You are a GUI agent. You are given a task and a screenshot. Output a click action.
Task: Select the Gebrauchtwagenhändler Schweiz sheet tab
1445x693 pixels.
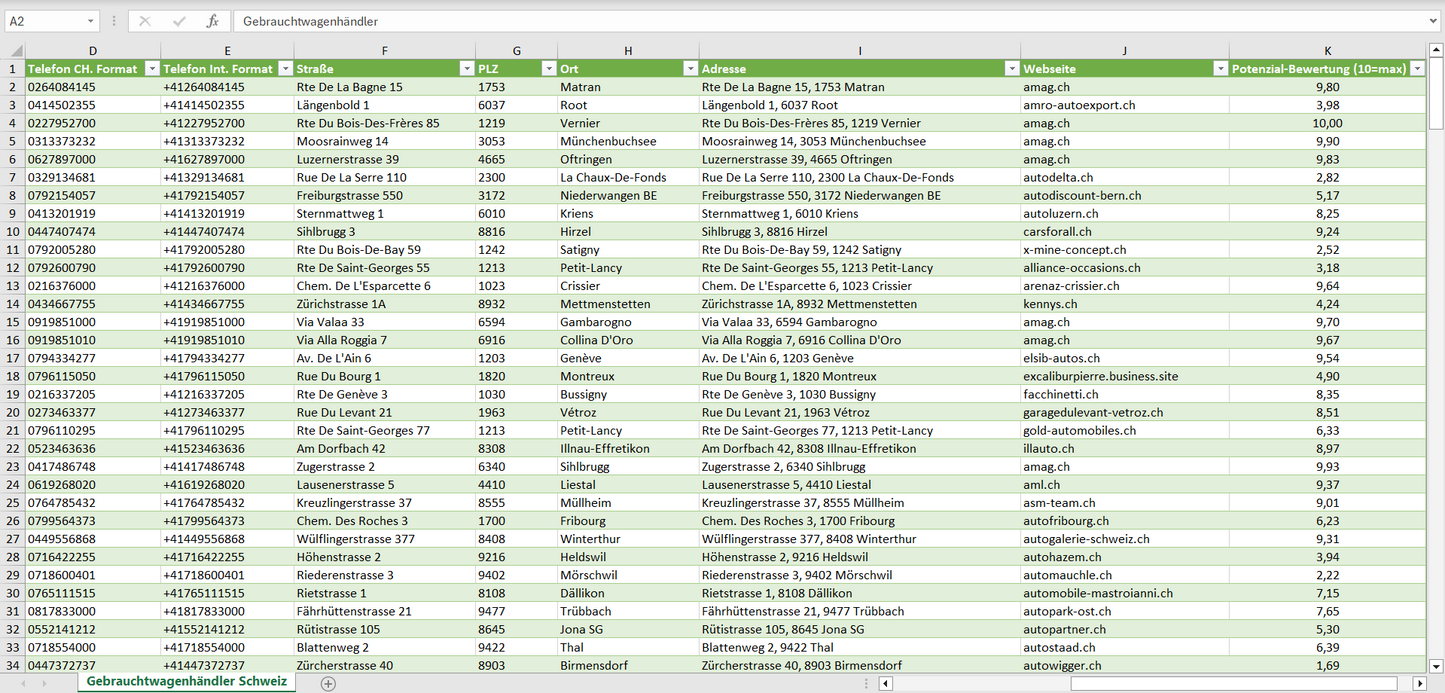click(x=187, y=682)
